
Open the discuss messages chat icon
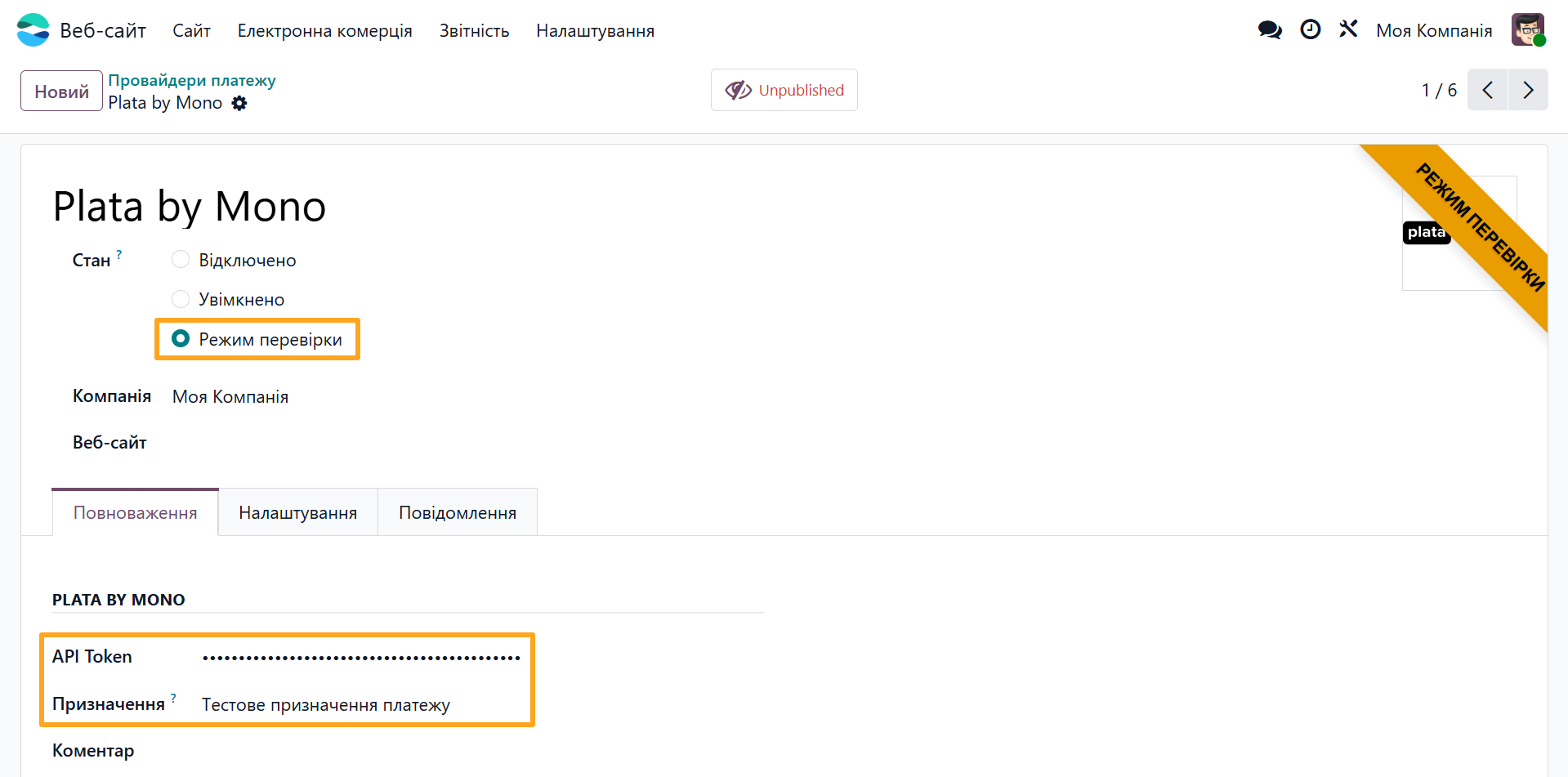coord(1270,30)
